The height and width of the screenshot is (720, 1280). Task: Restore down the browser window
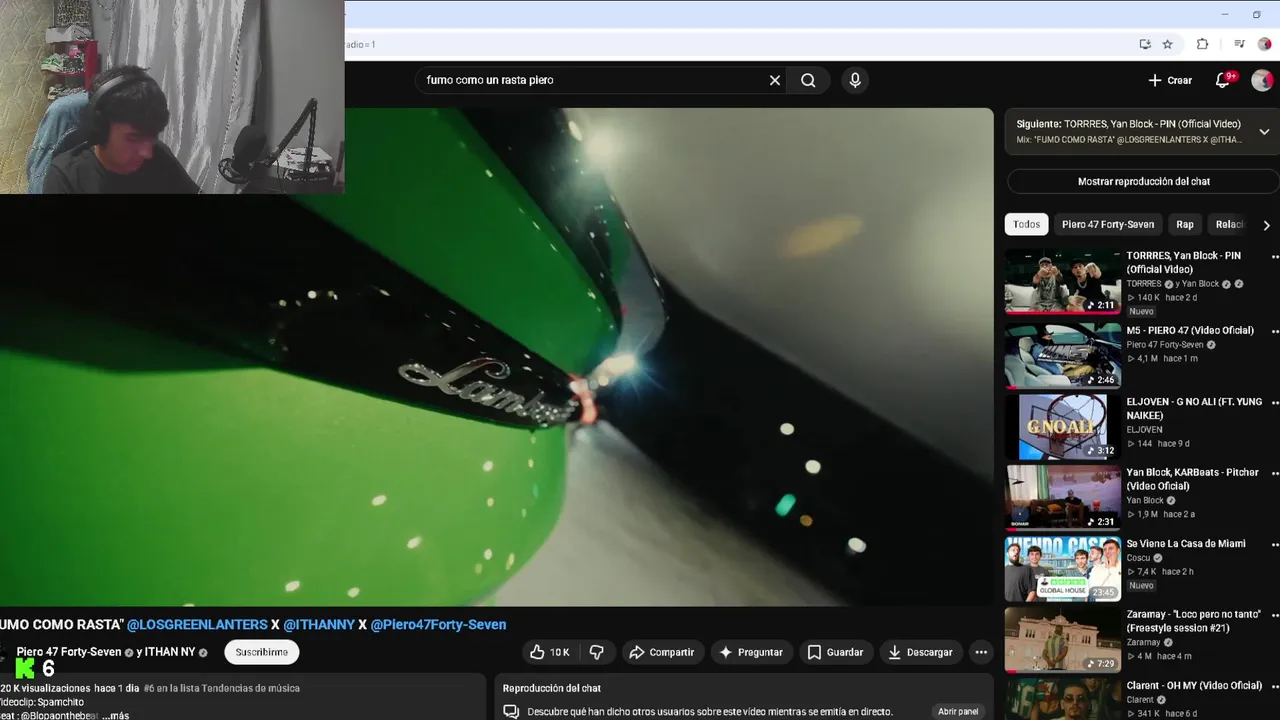[x=1256, y=14]
